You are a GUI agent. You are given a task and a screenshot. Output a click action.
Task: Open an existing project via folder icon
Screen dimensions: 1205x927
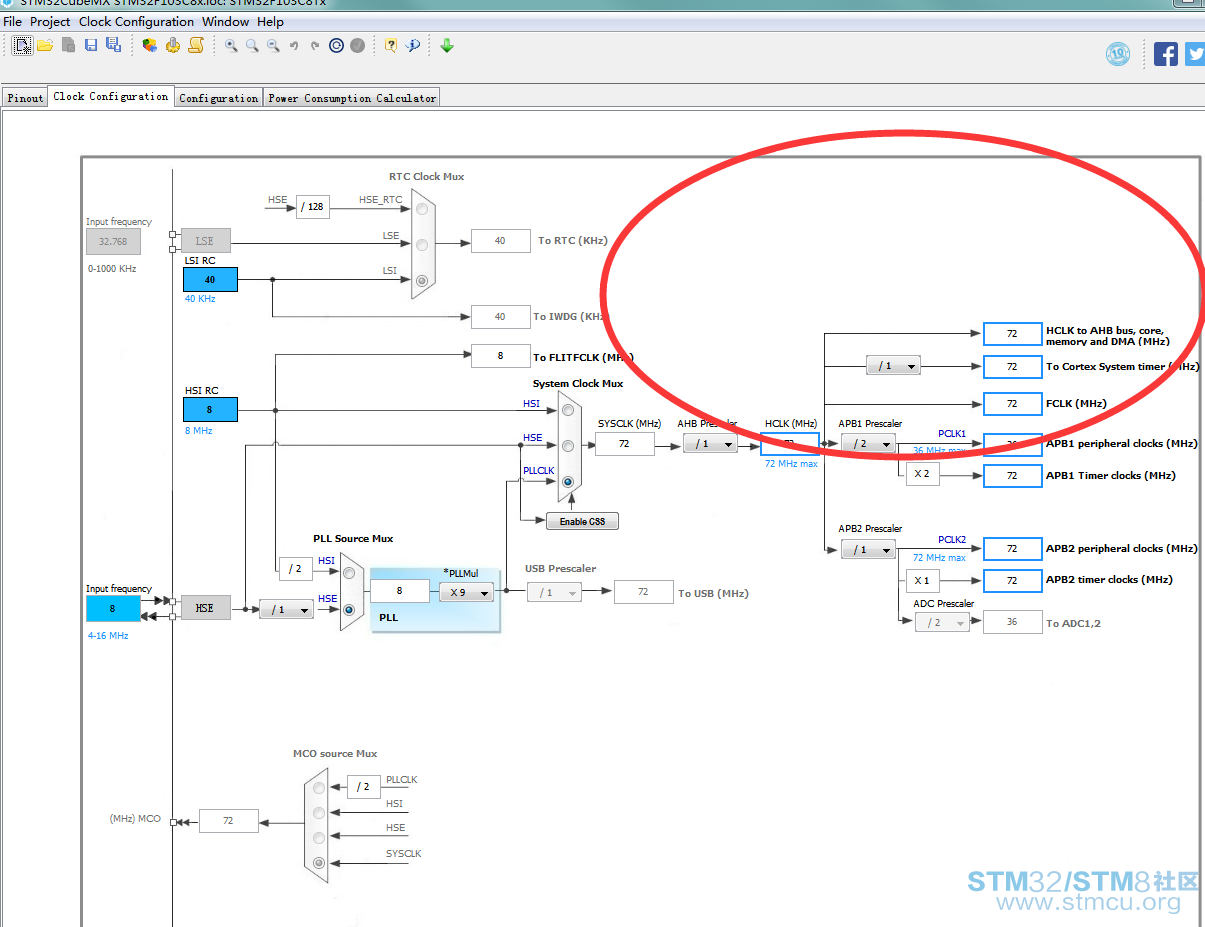click(45, 45)
